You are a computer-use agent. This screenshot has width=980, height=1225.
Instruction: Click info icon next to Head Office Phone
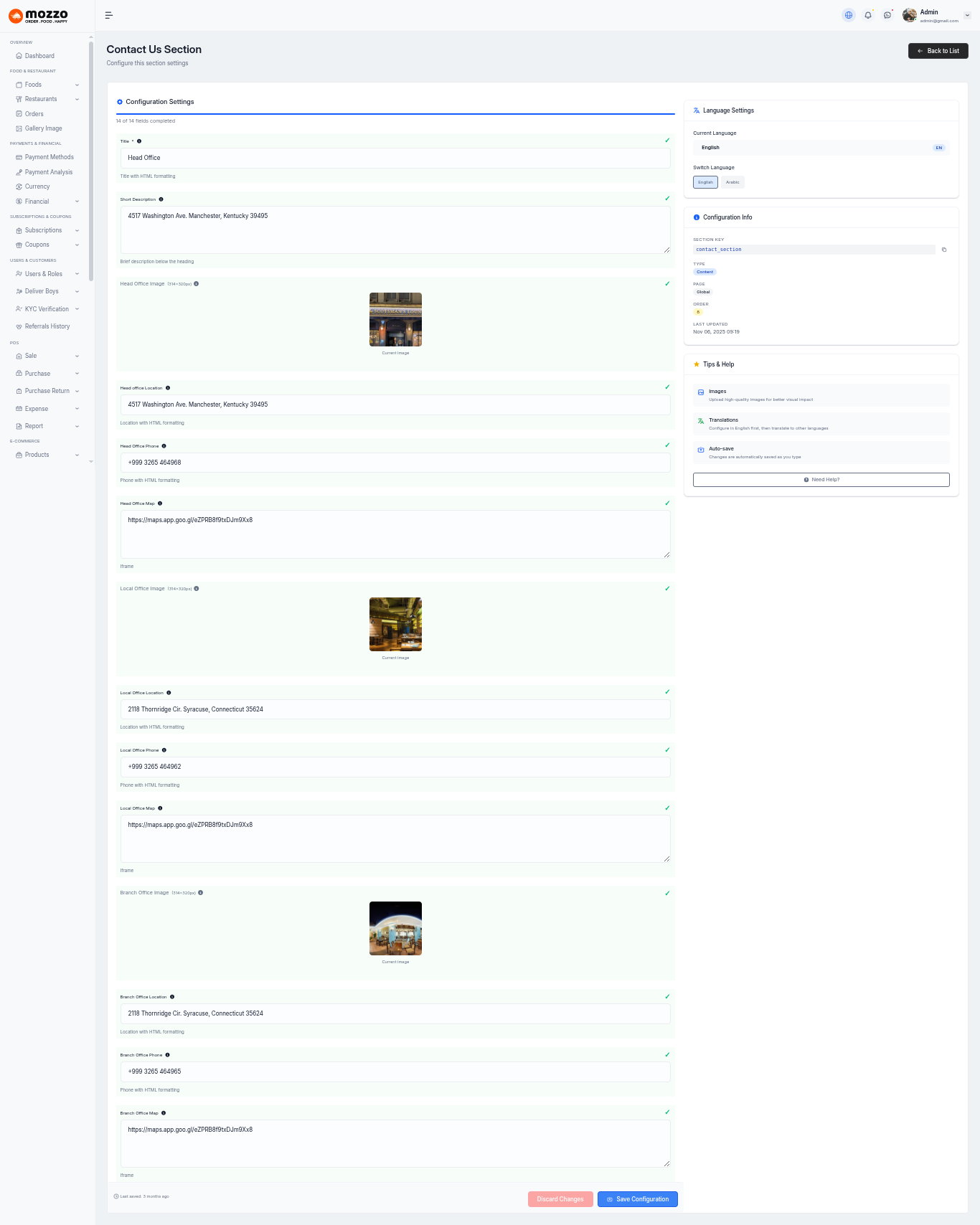pos(164,446)
